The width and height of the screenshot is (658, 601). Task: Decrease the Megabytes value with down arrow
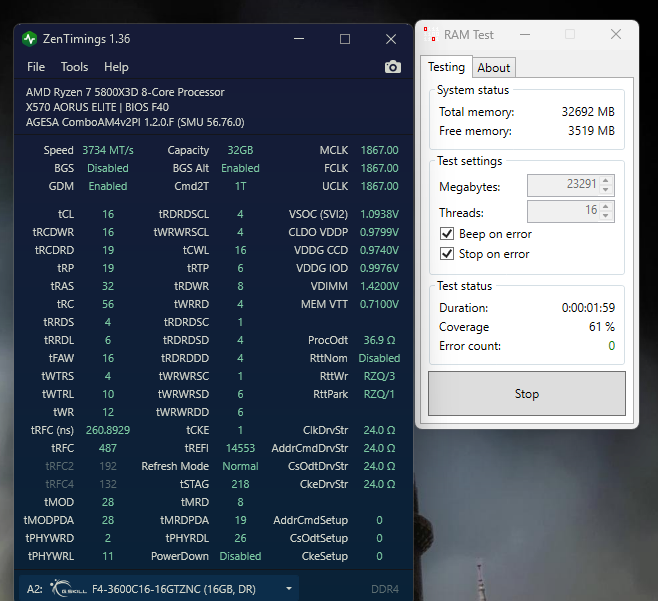(x=606, y=190)
